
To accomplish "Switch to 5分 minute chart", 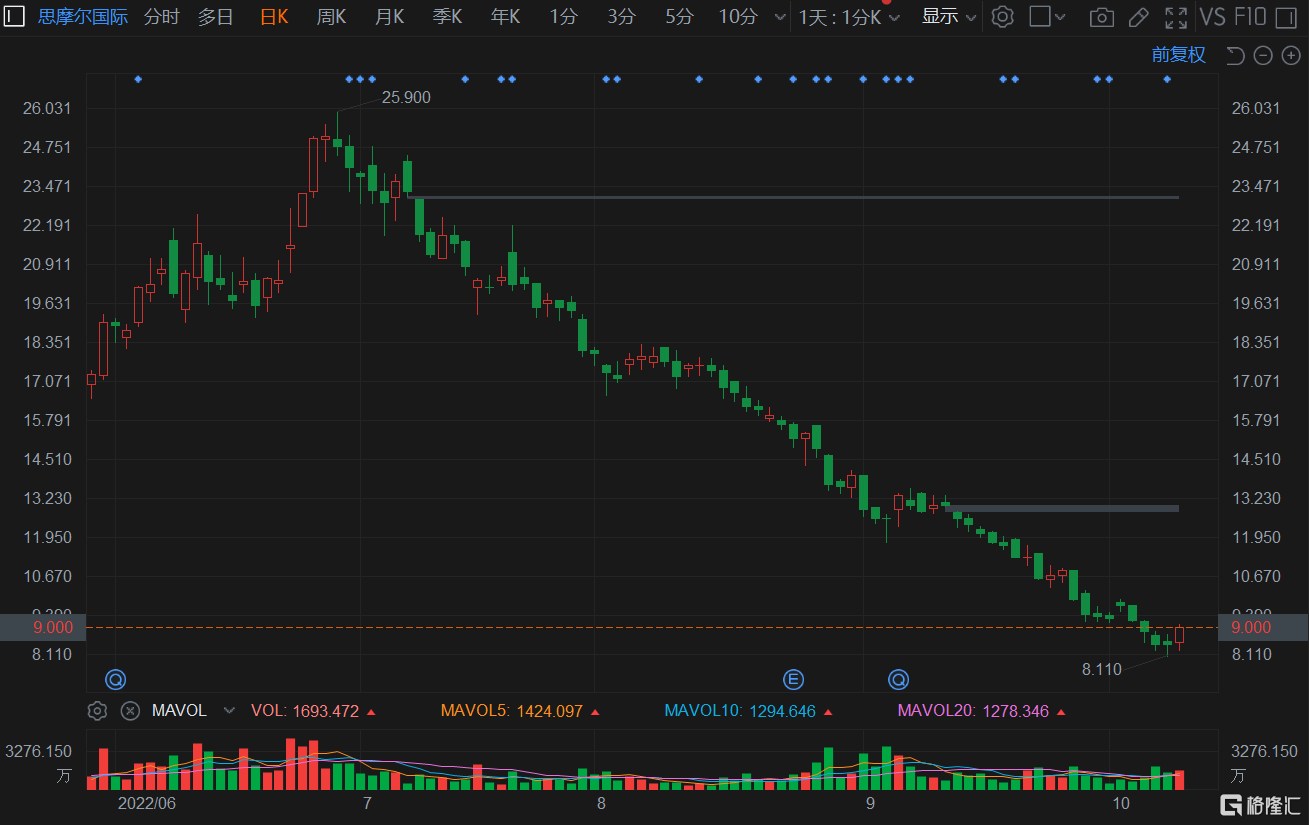I will pos(679,16).
